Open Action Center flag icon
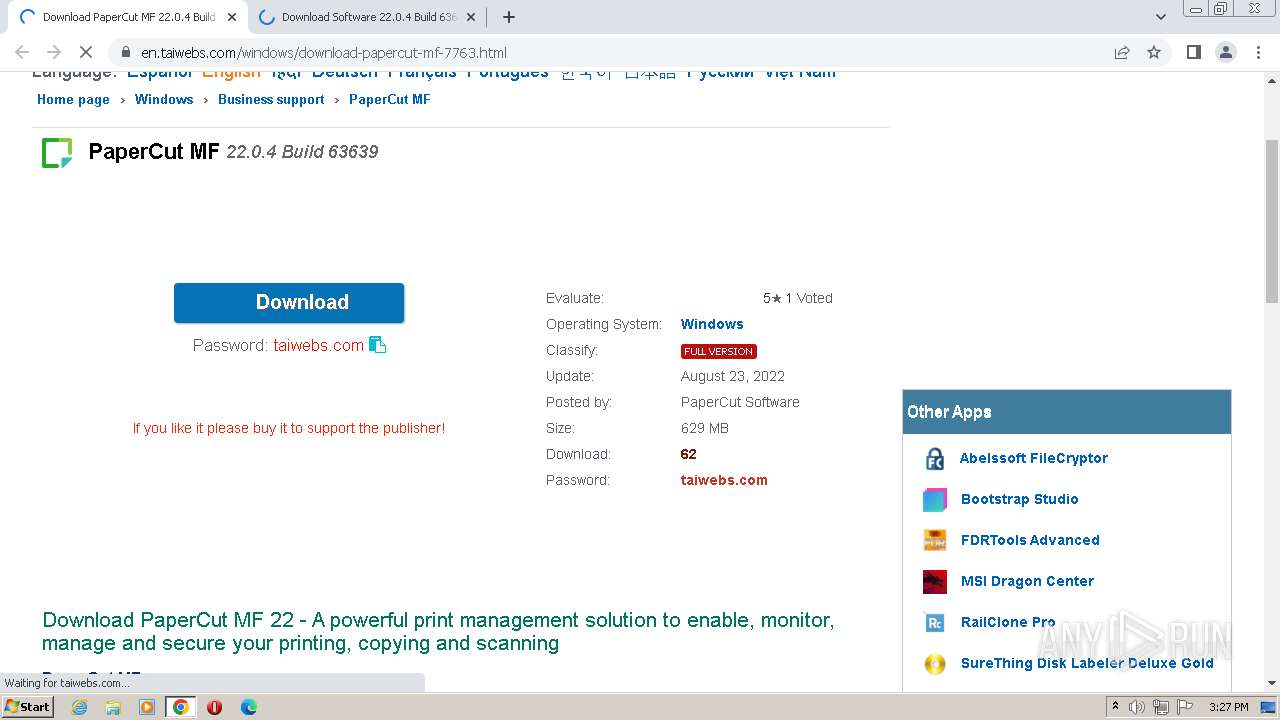Image resolution: width=1280 pixels, height=720 pixels. pyautogui.click(x=1183, y=707)
